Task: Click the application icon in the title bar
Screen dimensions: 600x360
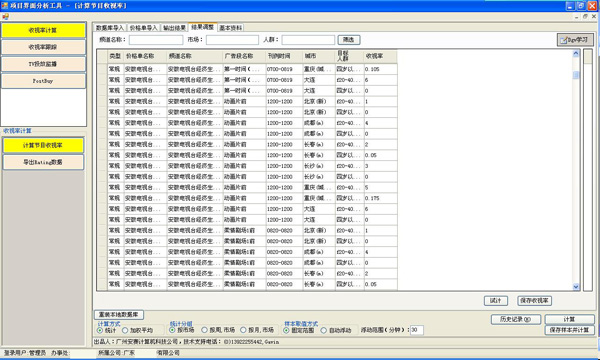Action: pos(5,5)
